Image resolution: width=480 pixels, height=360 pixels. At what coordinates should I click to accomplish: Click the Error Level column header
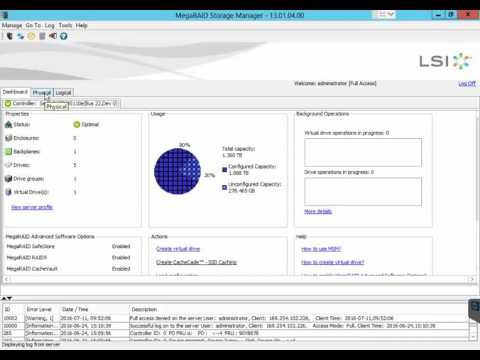click(x=42, y=309)
